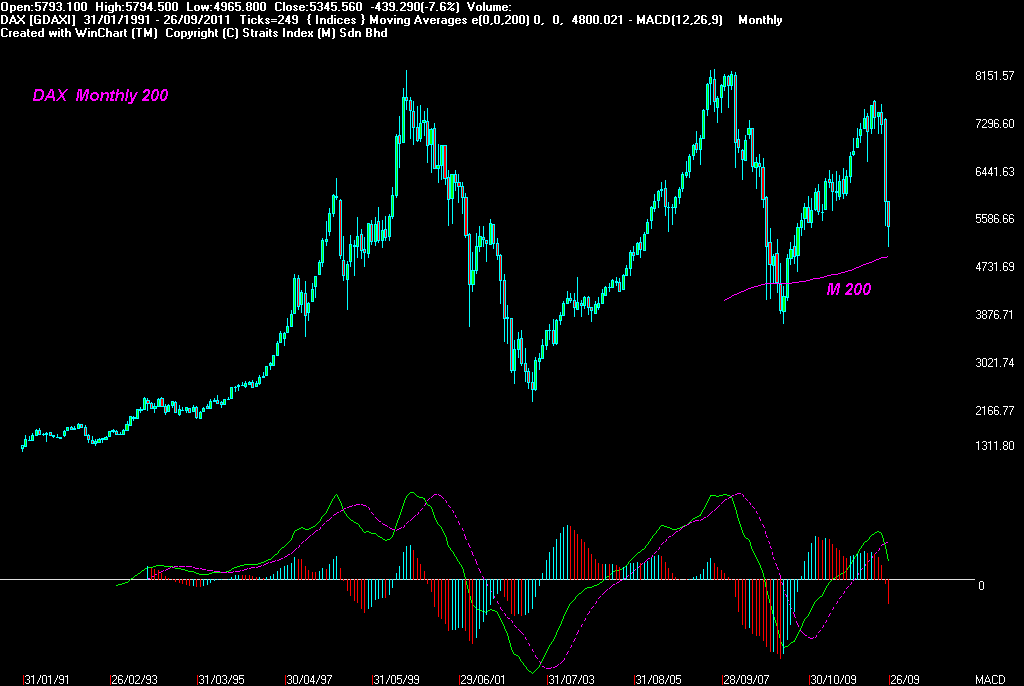
Task: Click the Close:5345.560 value in header
Action: tap(319, 7)
